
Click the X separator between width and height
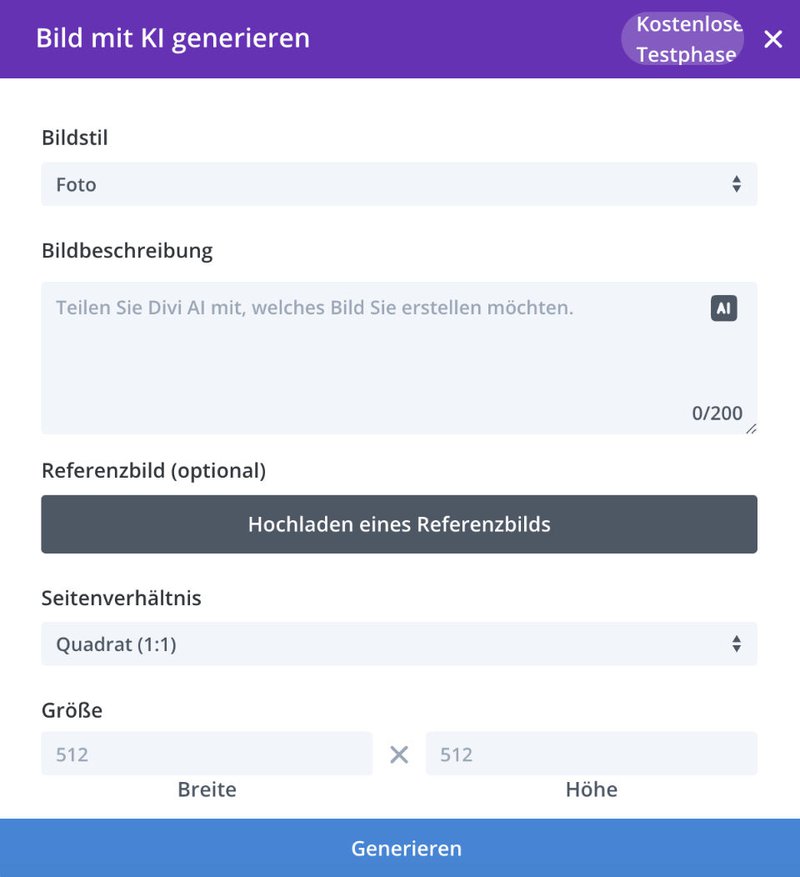[x=399, y=753]
